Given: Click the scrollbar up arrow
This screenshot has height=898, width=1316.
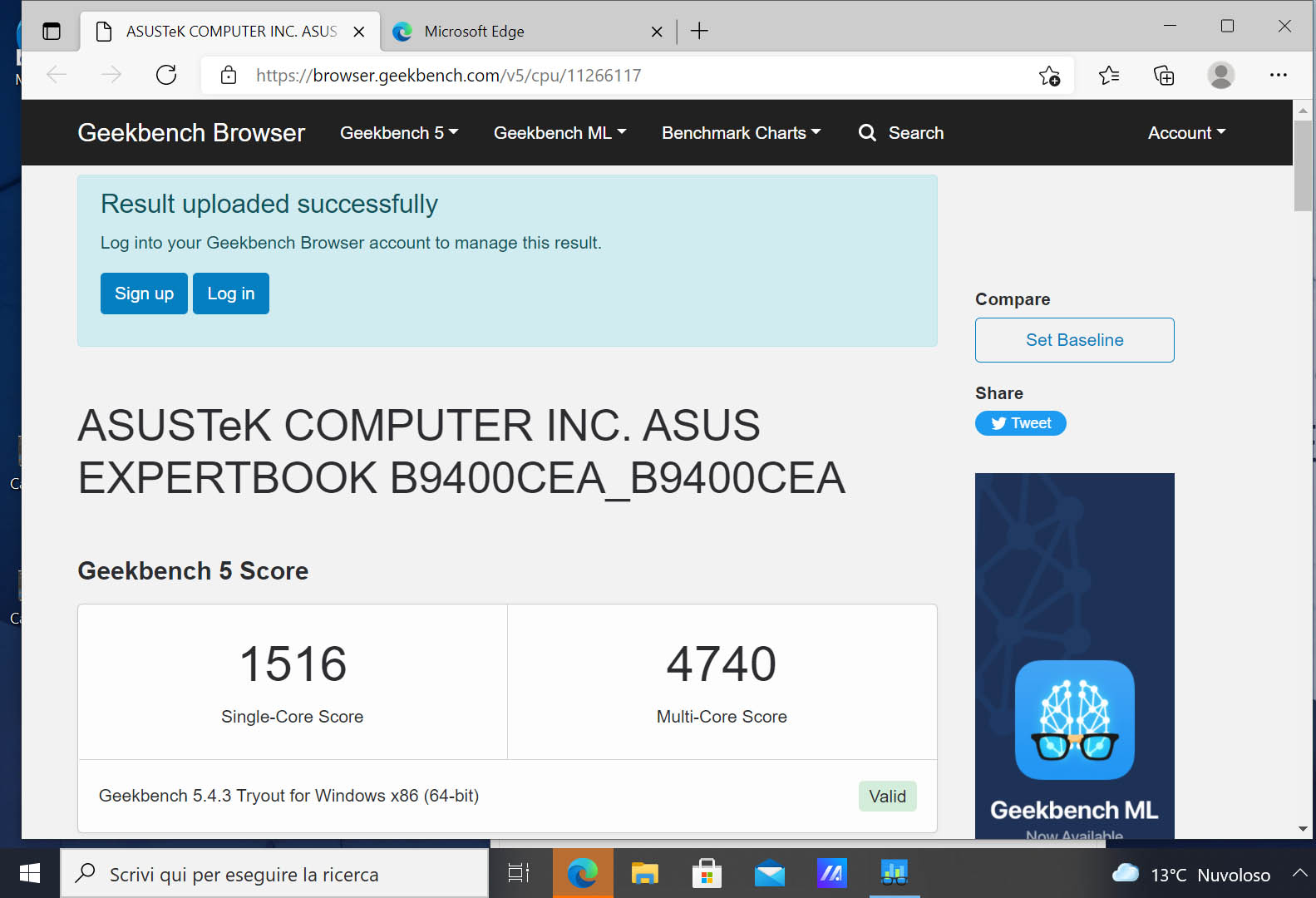Looking at the screenshot, I should click(1303, 111).
